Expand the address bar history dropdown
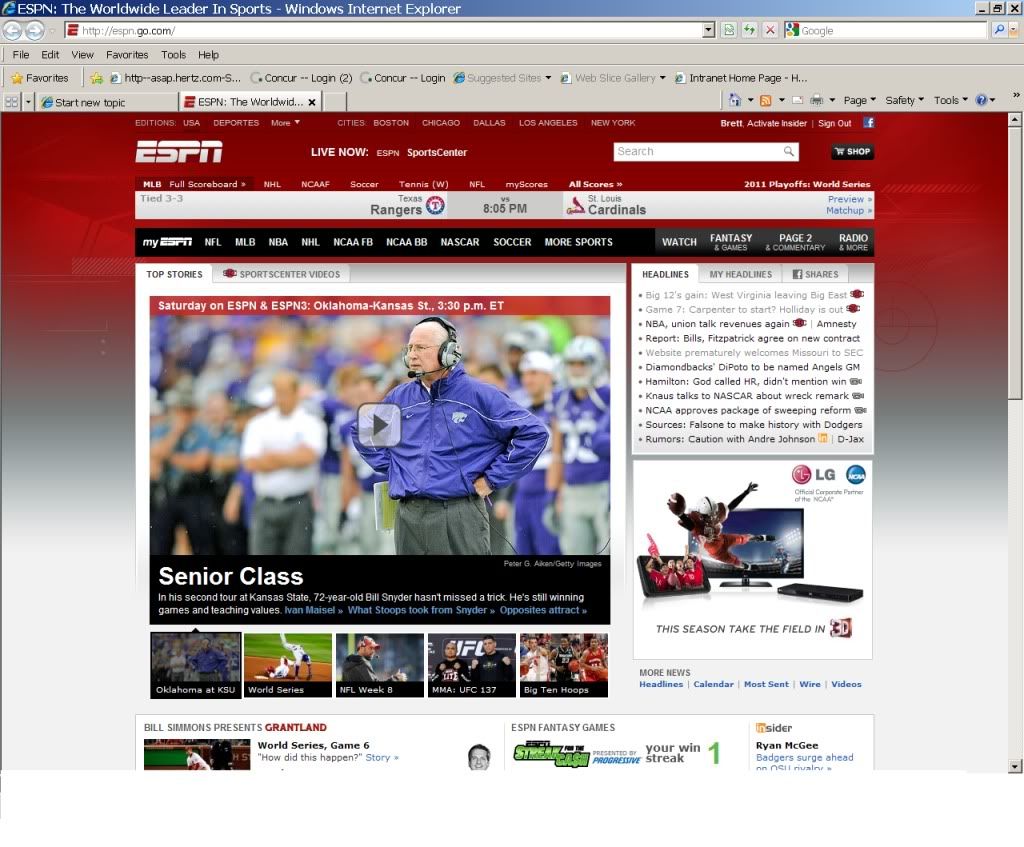Screen dimensions: 1024x847 coord(709,30)
